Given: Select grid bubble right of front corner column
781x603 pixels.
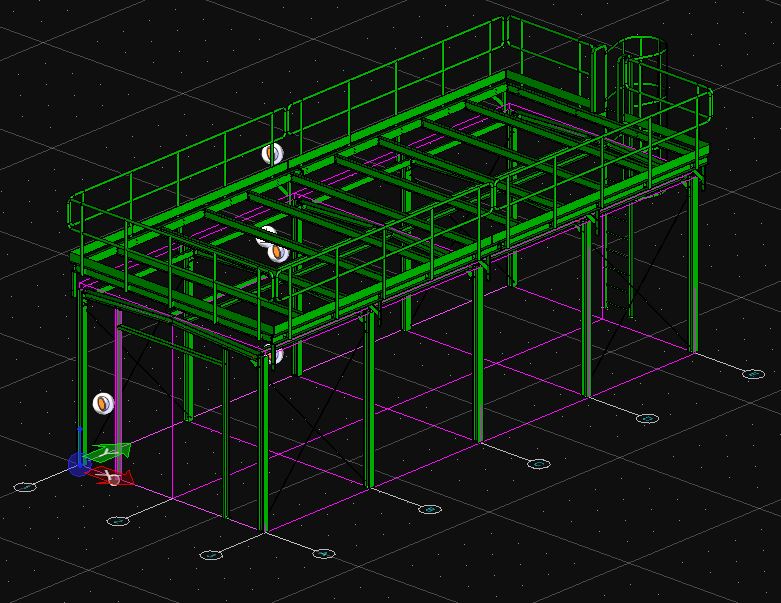Looking at the screenshot, I should tap(322, 553).
